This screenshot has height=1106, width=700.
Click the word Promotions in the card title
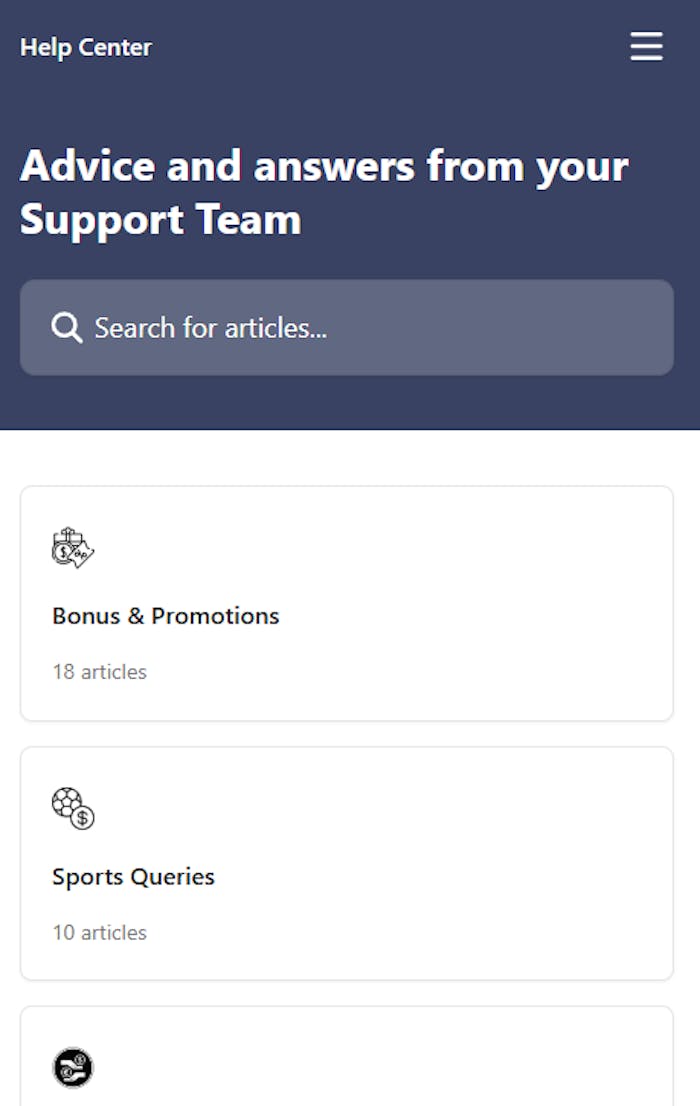click(215, 616)
